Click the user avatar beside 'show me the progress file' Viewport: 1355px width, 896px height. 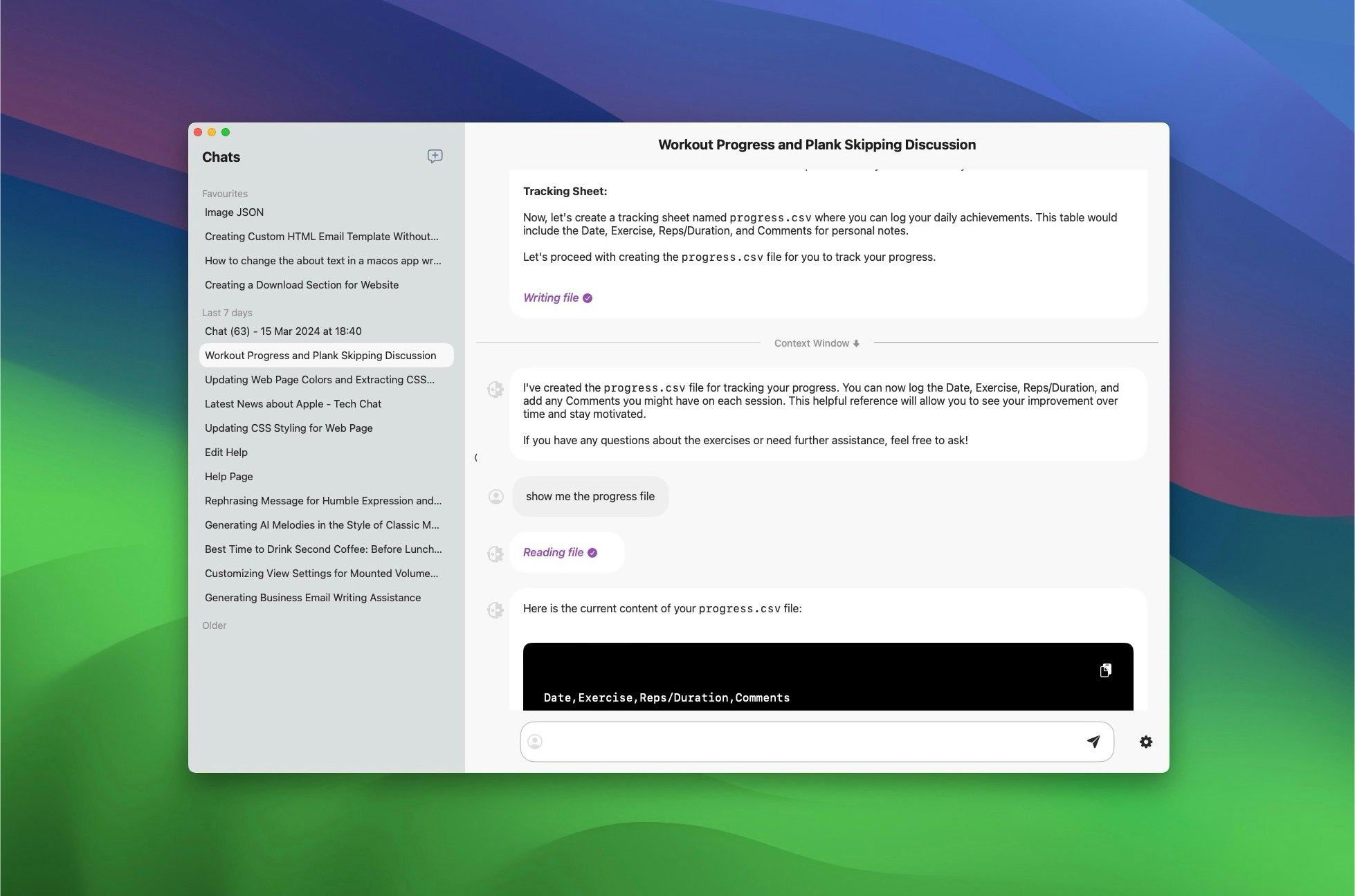coord(495,497)
